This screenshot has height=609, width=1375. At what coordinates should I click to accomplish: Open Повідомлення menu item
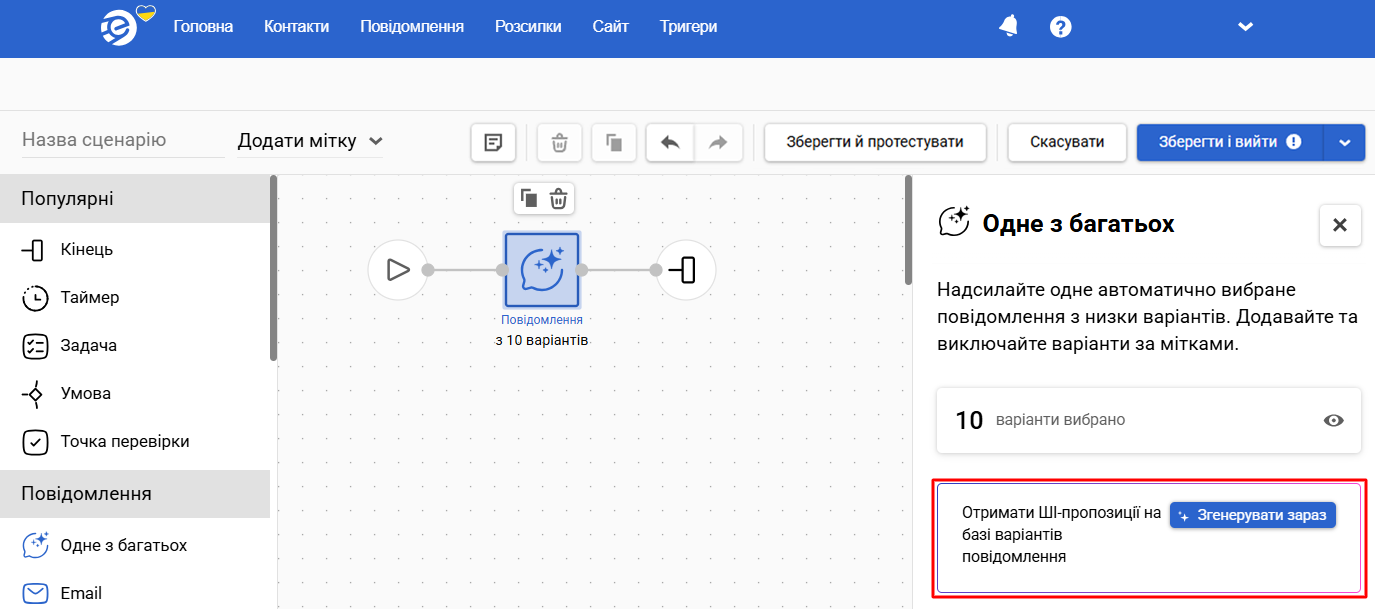pos(412,27)
